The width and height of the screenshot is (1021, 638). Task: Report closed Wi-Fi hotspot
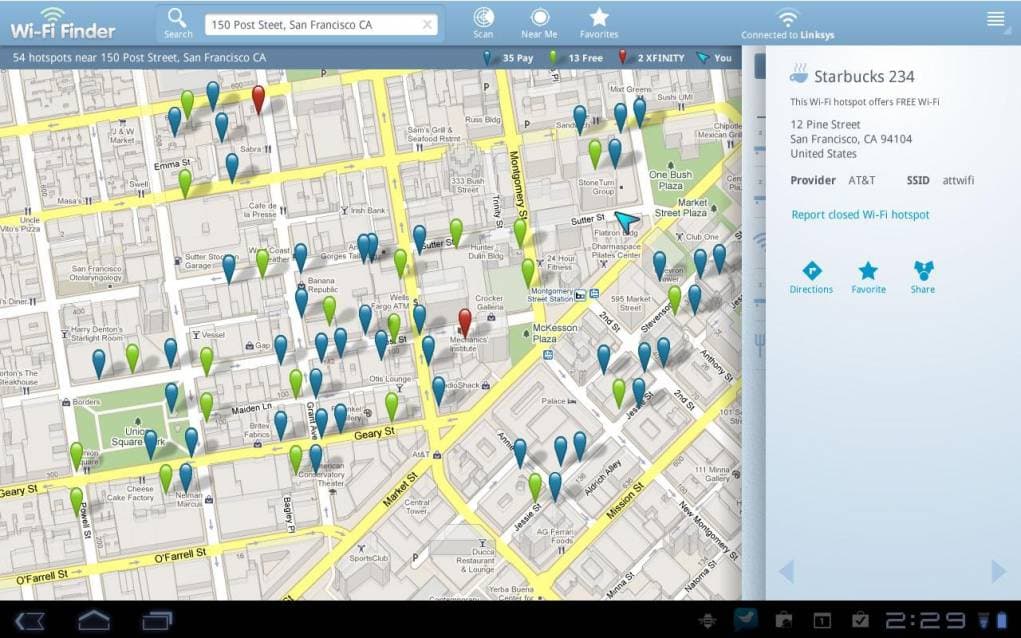point(862,214)
